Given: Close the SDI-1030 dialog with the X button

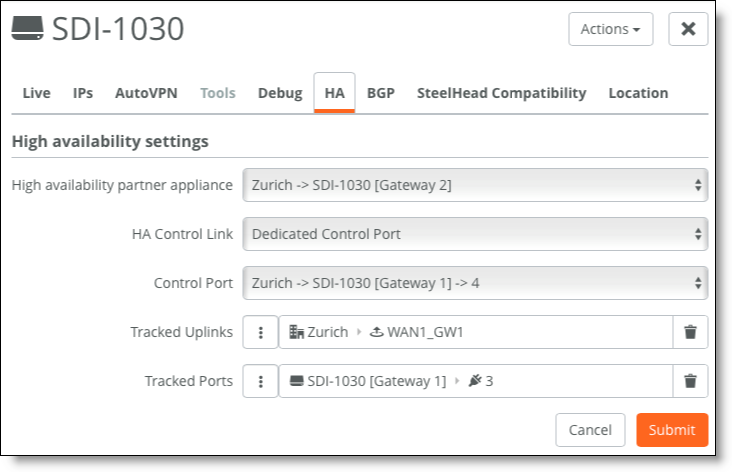Looking at the screenshot, I should pos(688,29).
